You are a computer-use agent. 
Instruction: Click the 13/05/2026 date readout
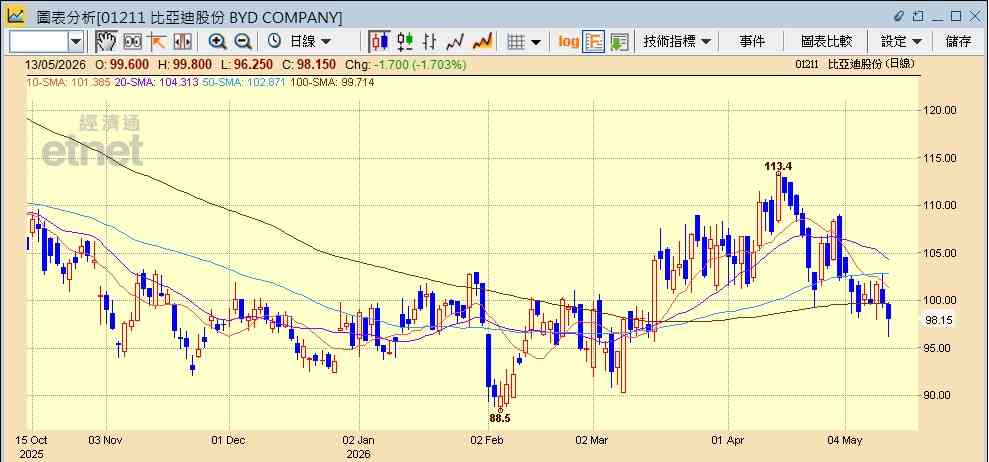[56, 64]
